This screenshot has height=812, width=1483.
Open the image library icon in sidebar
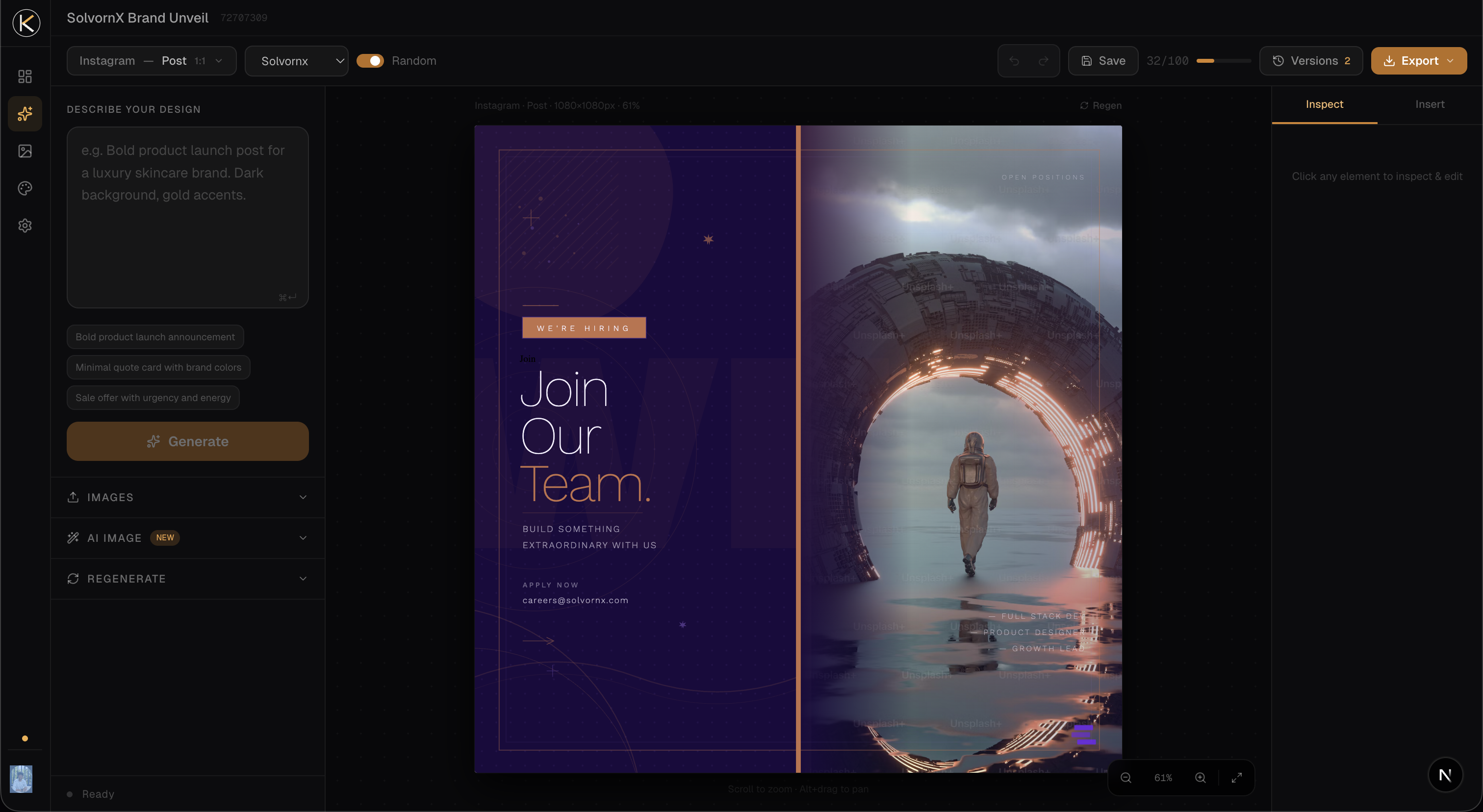[x=25, y=151]
